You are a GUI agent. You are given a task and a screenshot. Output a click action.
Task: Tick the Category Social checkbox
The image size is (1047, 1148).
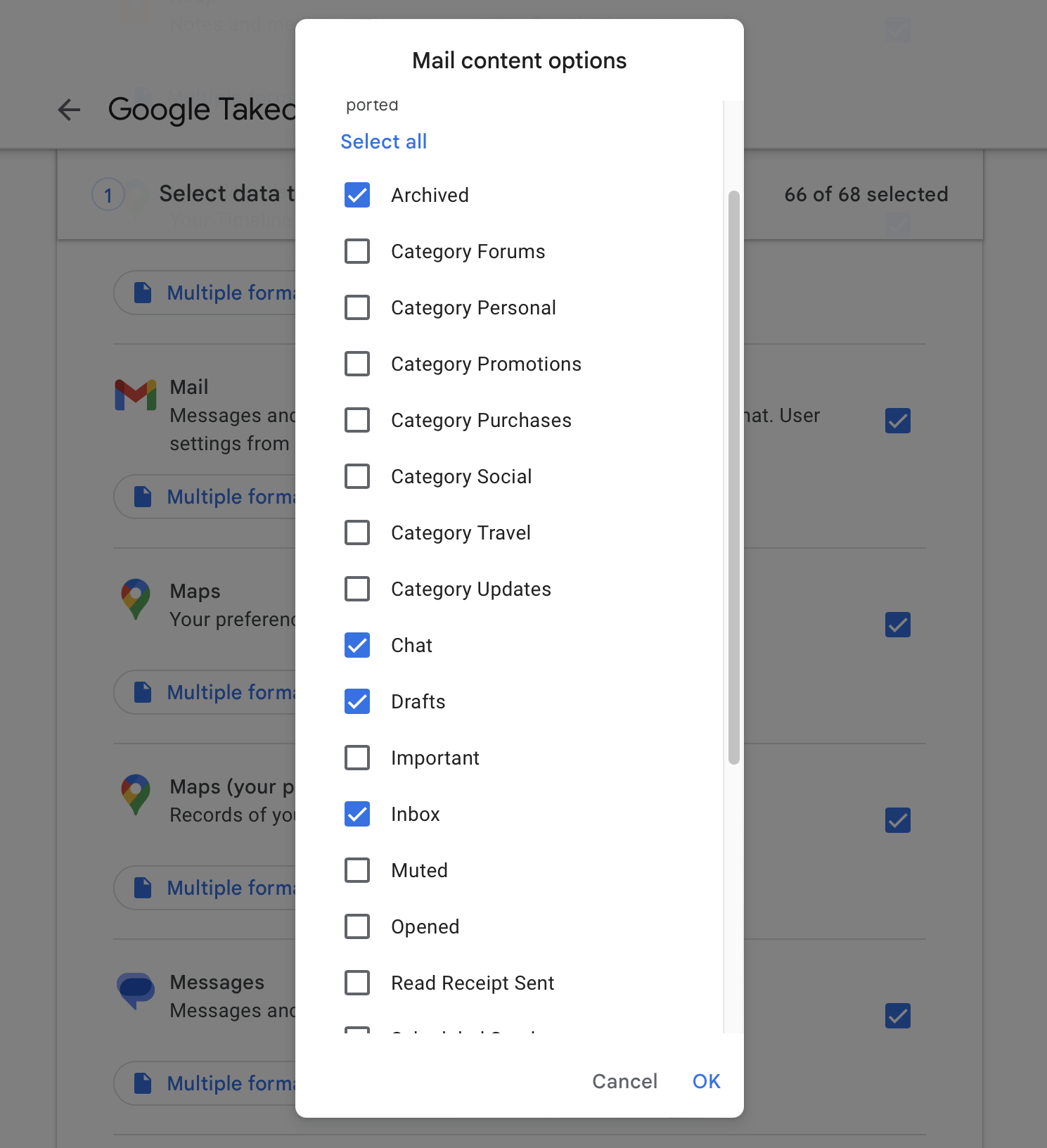click(357, 476)
